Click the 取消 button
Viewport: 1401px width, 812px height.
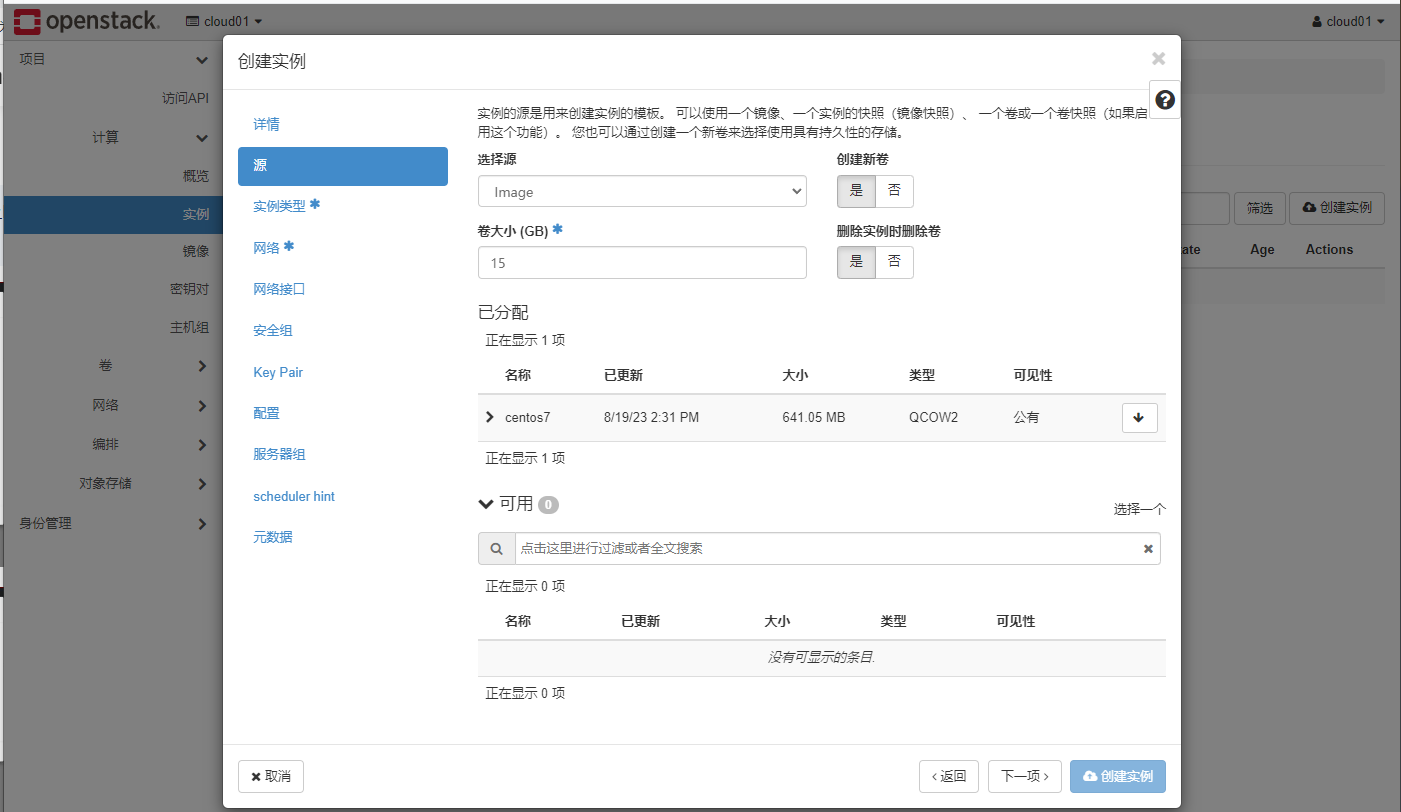click(271, 776)
